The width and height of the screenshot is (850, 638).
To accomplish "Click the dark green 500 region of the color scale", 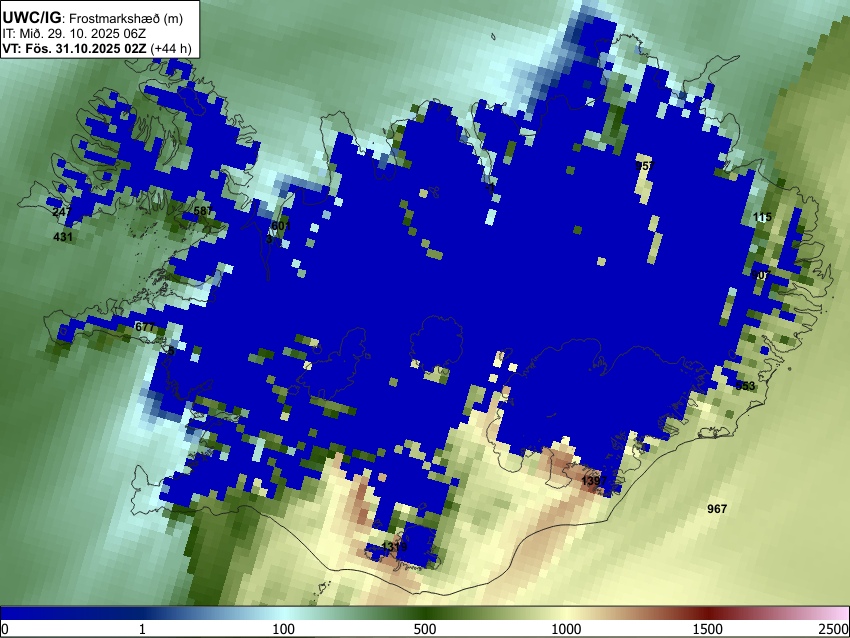I will coord(425,614).
